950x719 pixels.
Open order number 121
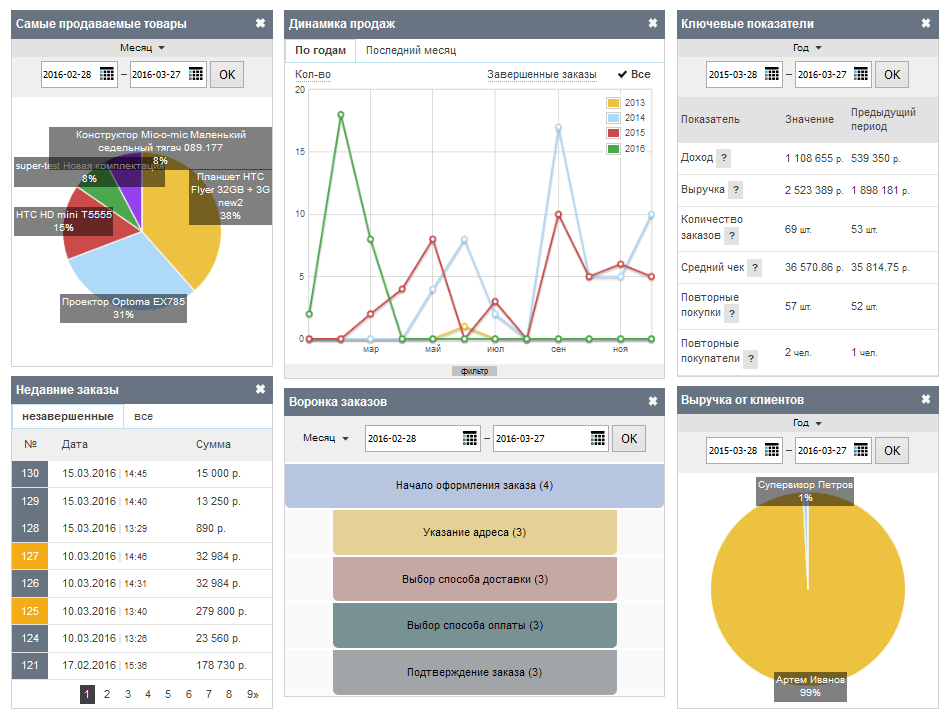click(30, 665)
